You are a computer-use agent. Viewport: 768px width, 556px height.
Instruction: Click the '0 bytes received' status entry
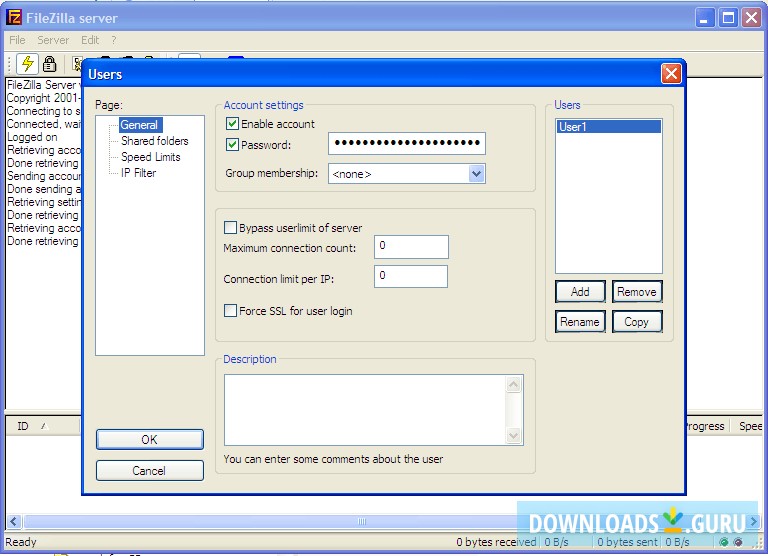pos(496,542)
